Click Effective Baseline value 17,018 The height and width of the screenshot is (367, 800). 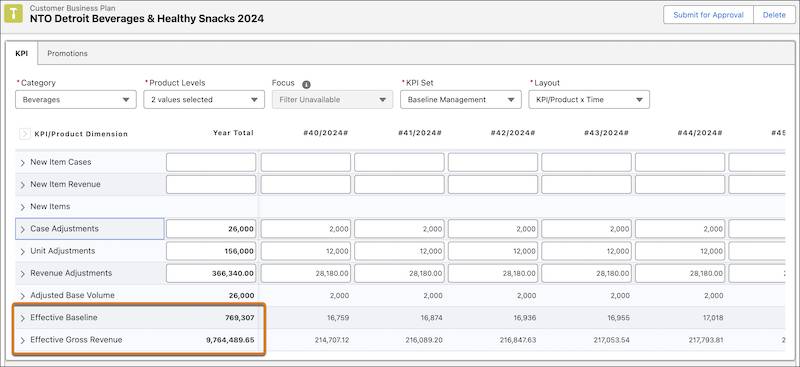click(712, 317)
